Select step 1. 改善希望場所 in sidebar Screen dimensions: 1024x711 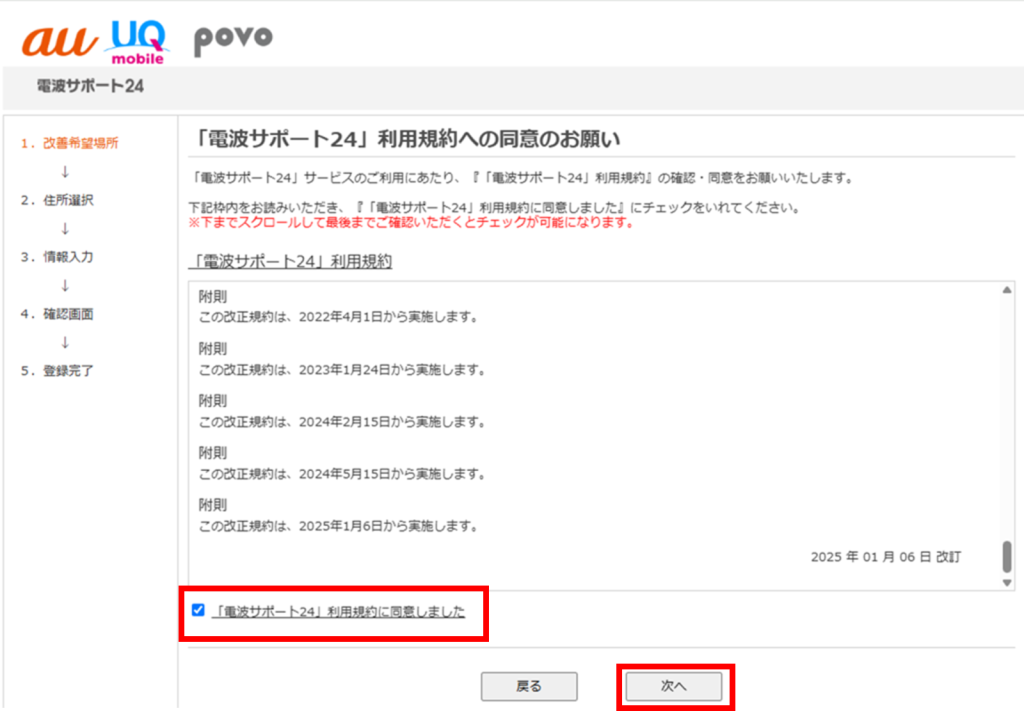tap(69, 143)
